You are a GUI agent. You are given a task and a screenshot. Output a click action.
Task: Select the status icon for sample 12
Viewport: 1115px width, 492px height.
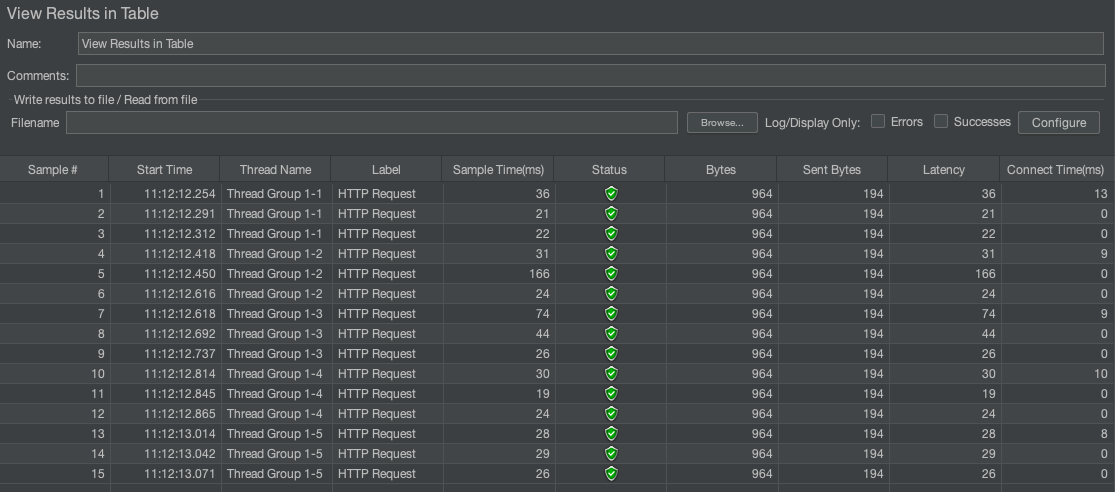(611, 414)
